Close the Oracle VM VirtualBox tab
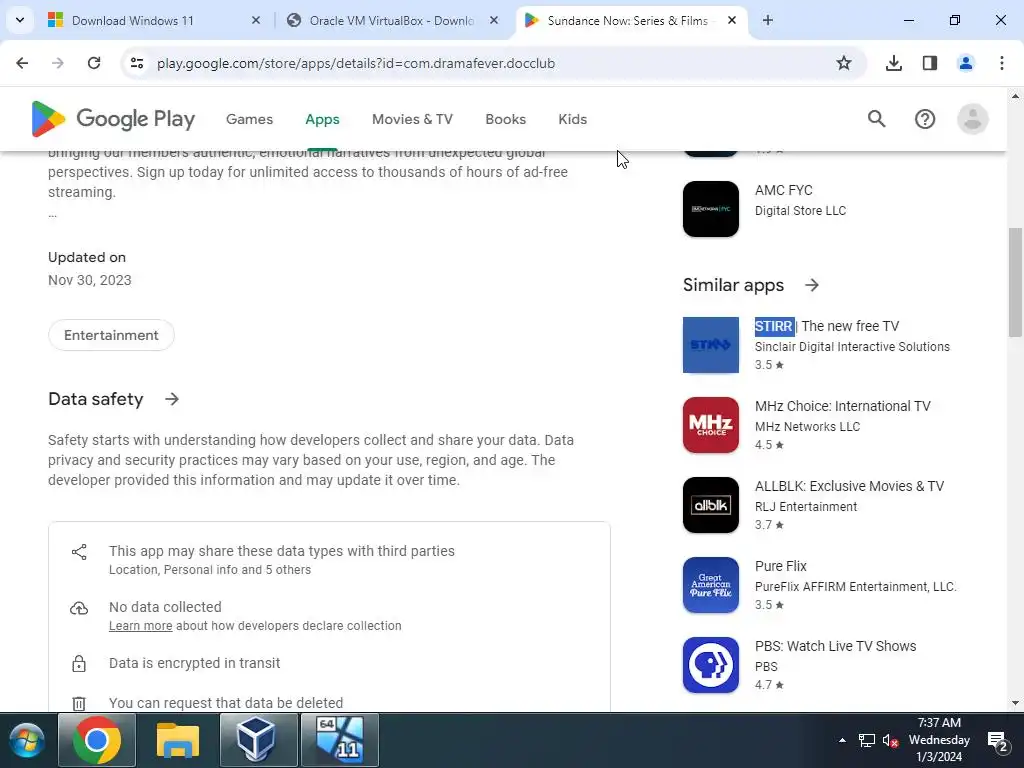The height and width of the screenshot is (768, 1024). coord(494,20)
